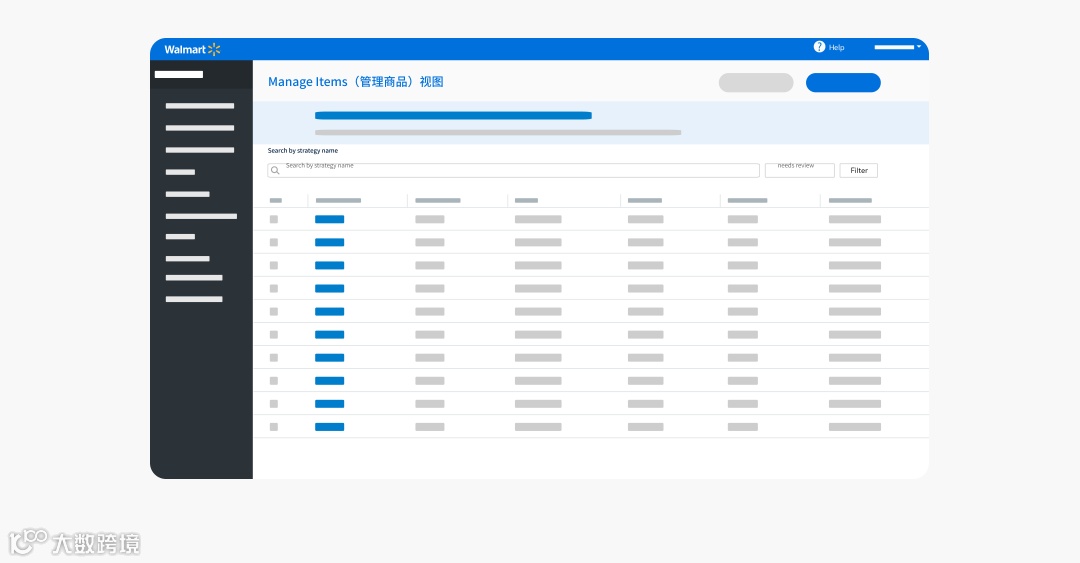Open the blue item link in the fifth row
The width and height of the screenshot is (1080, 563).
(x=329, y=311)
